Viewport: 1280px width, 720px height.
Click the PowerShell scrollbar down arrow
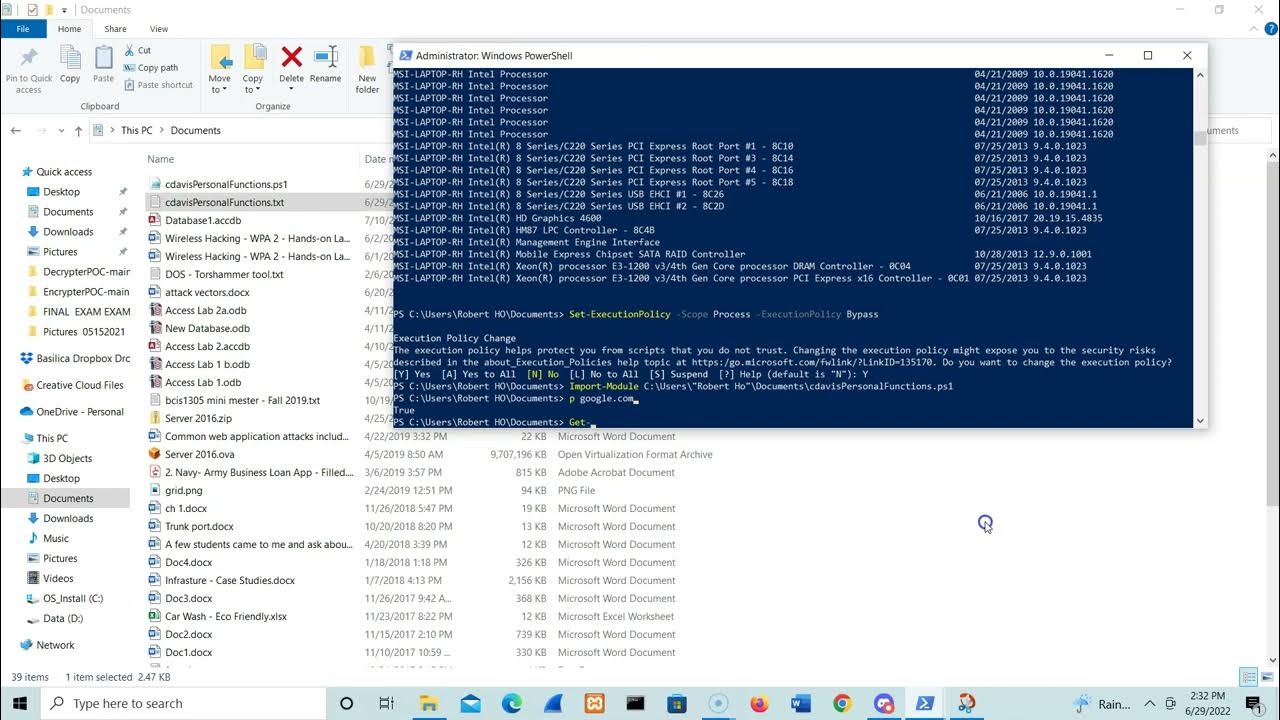tap(1200, 421)
